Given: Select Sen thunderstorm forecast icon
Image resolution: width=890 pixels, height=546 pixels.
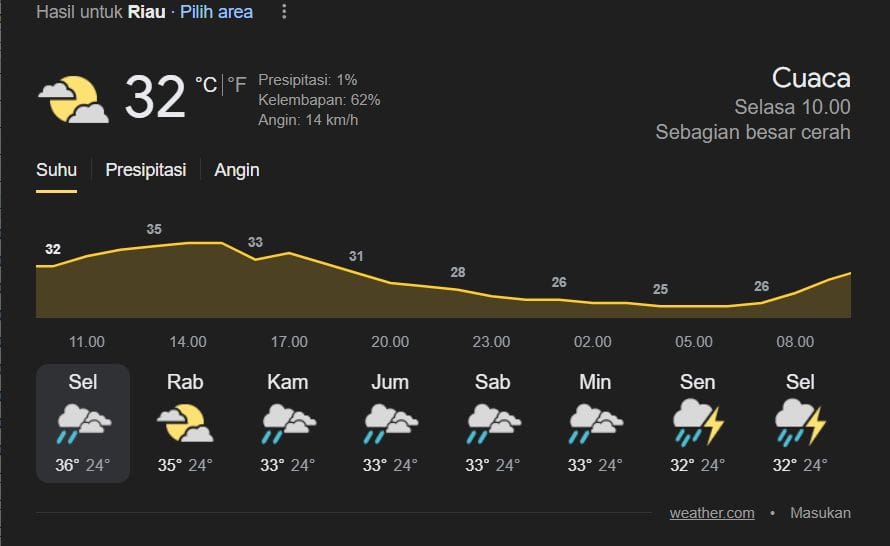Looking at the screenshot, I should pos(698,423).
